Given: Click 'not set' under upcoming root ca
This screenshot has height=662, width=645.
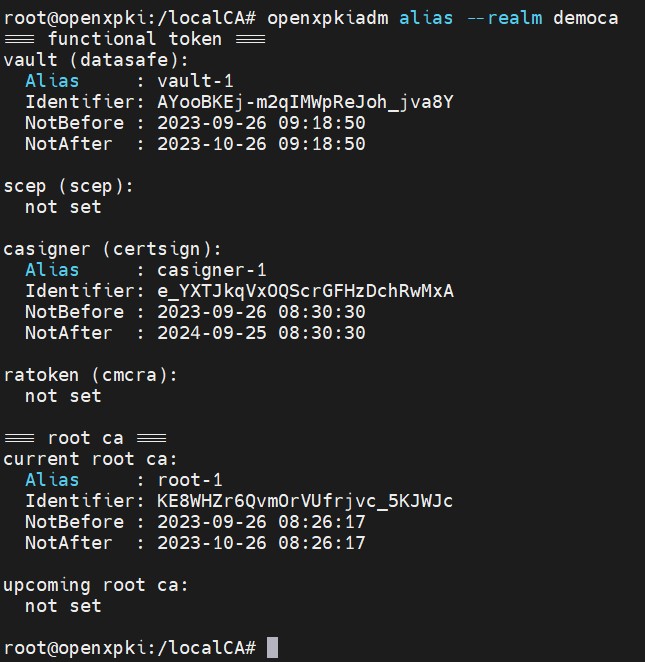Looking at the screenshot, I should [x=63, y=606].
